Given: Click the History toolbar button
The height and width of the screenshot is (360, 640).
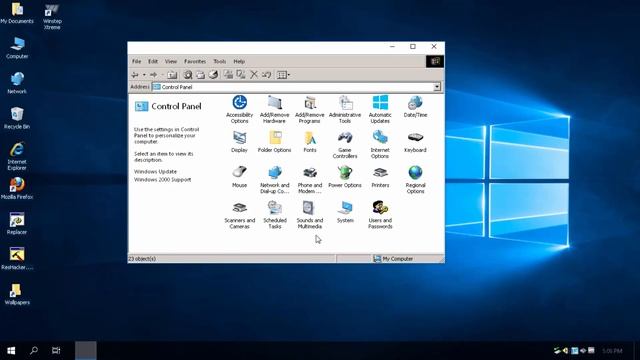Looking at the screenshot, I should click(x=213, y=75).
